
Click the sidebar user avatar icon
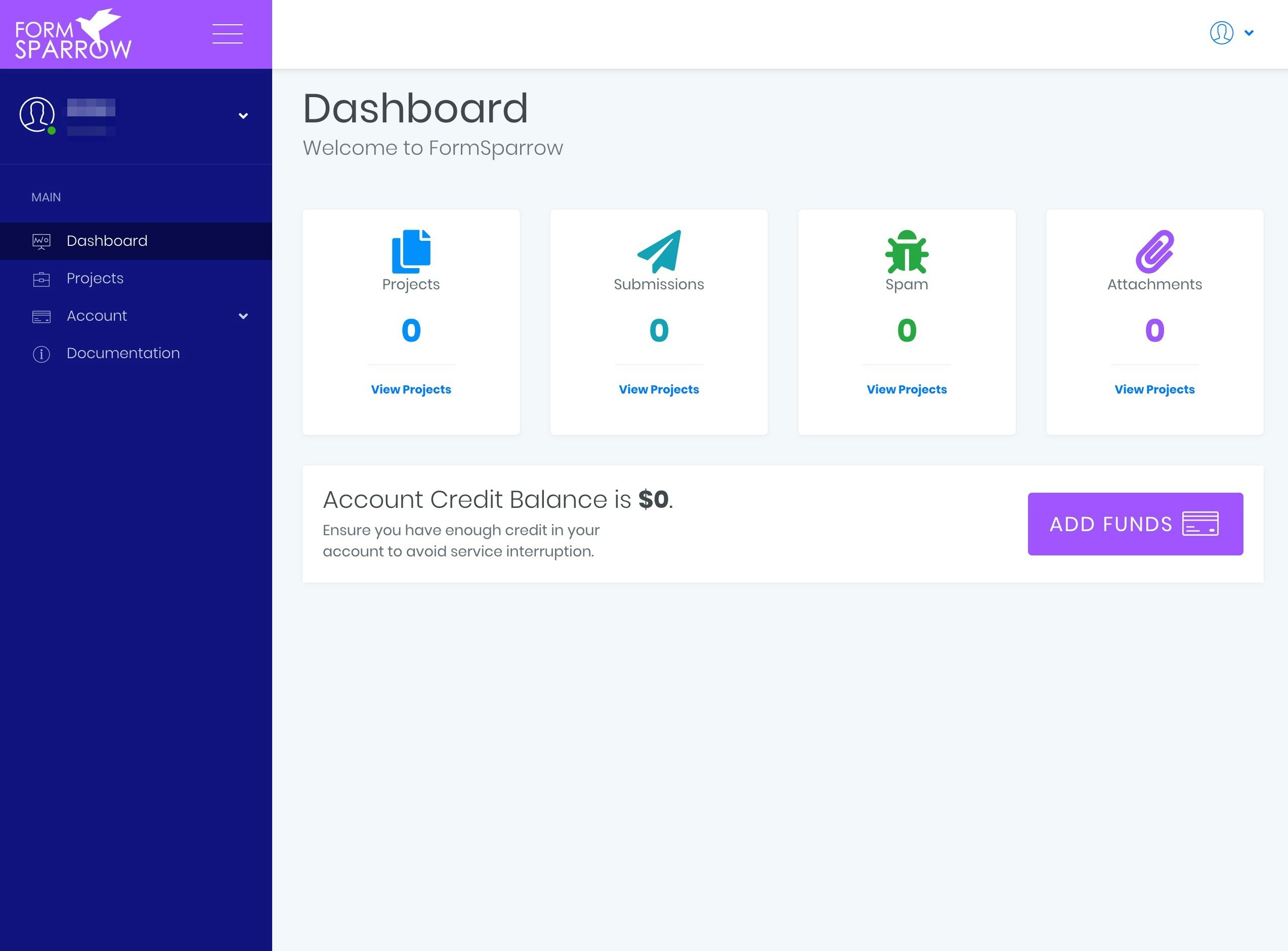coord(37,114)
